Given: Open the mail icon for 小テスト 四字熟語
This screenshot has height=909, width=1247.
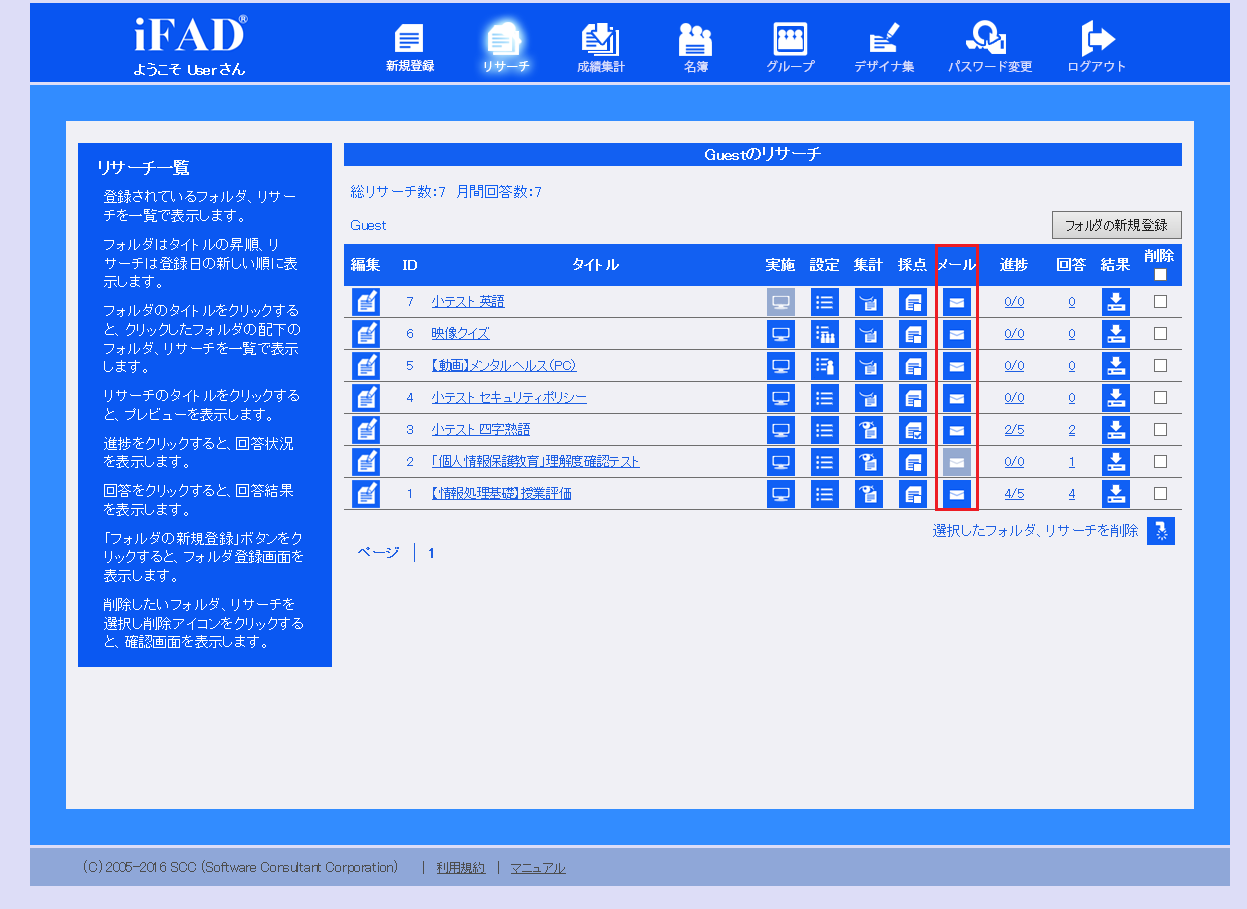Looking at the screenshot, I should click(x=956, y=429).
